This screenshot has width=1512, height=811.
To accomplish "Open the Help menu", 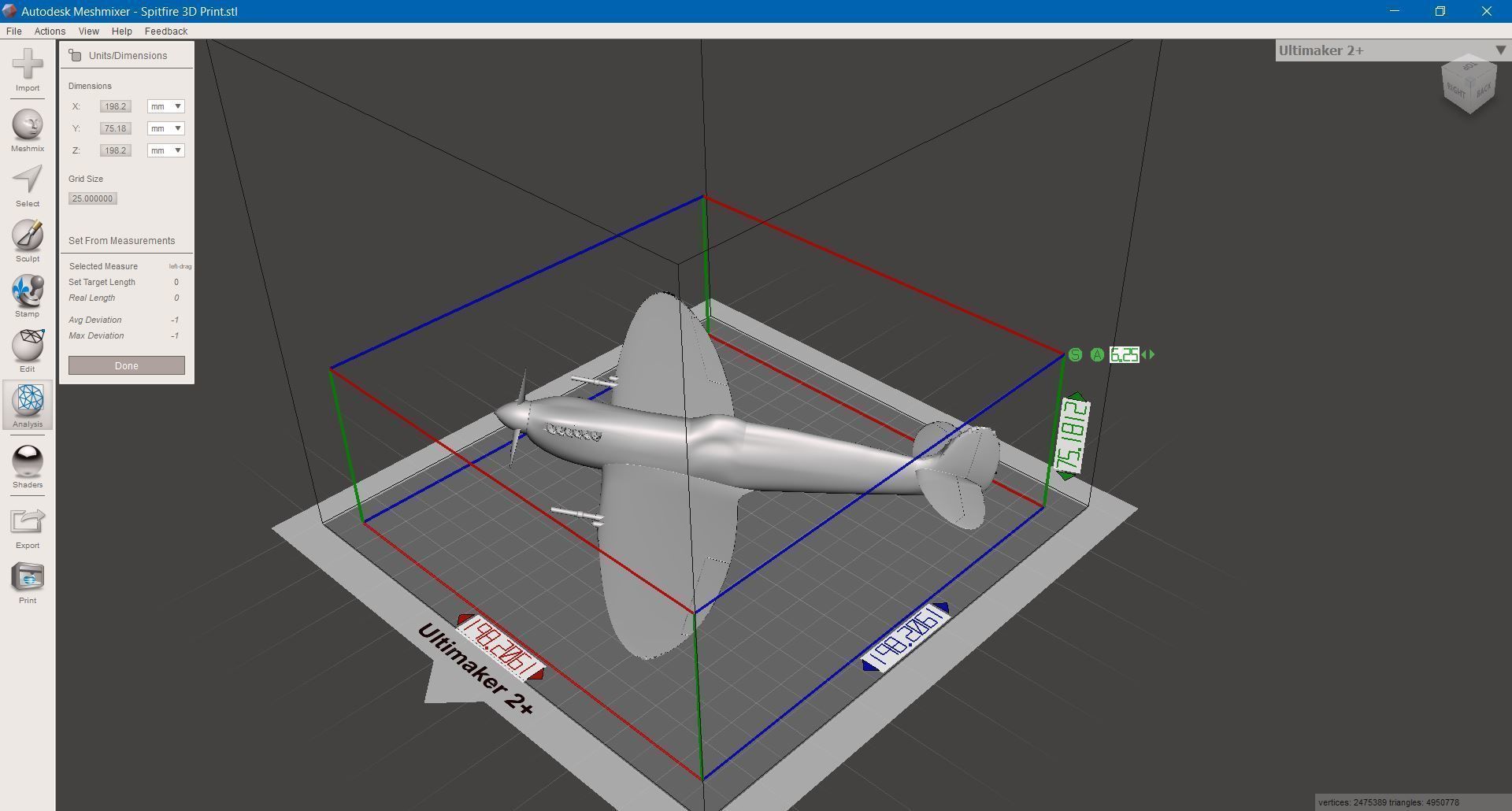I will point(121,31).
